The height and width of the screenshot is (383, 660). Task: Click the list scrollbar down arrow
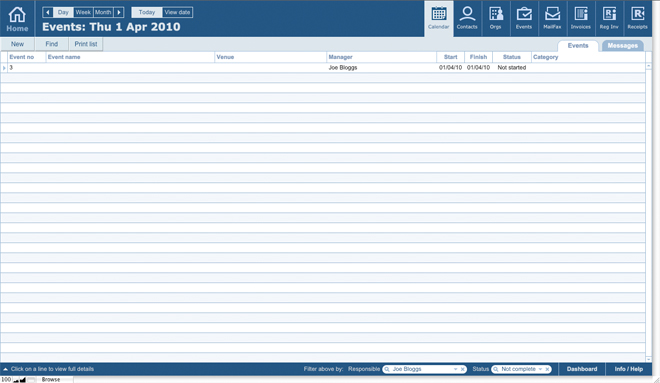pyautogui.click(x=649, y=359)
